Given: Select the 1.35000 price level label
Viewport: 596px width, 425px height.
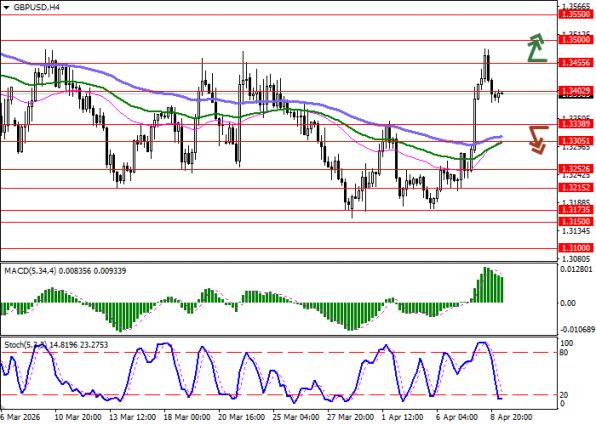Looking at the screenshot, I should pos(576,40).
